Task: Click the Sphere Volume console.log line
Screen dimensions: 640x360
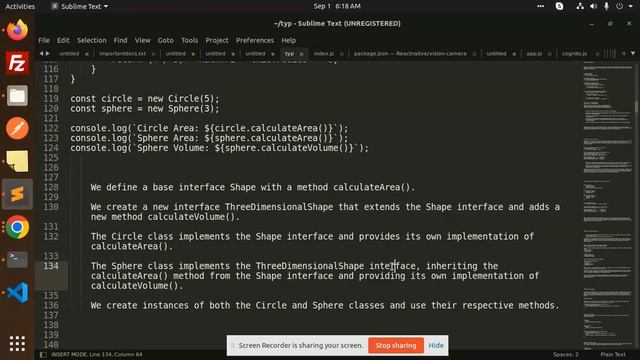Action: 219,148
